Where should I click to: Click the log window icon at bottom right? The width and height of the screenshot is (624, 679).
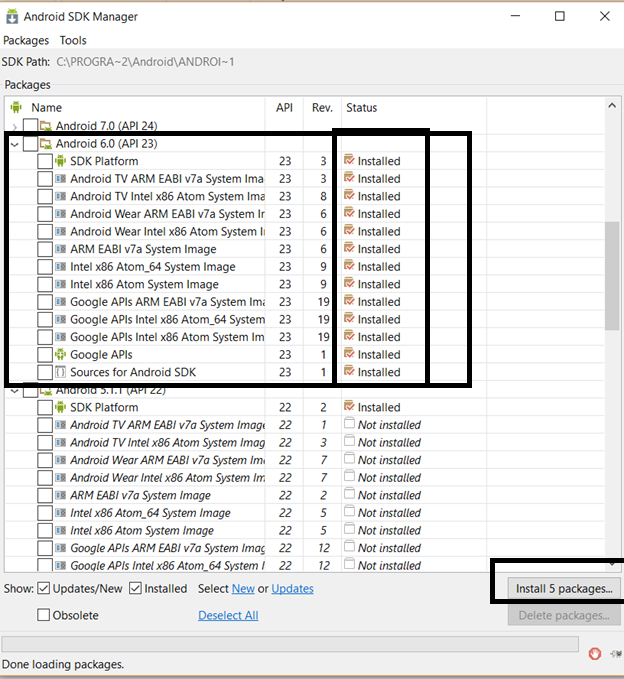pos(616,654)
